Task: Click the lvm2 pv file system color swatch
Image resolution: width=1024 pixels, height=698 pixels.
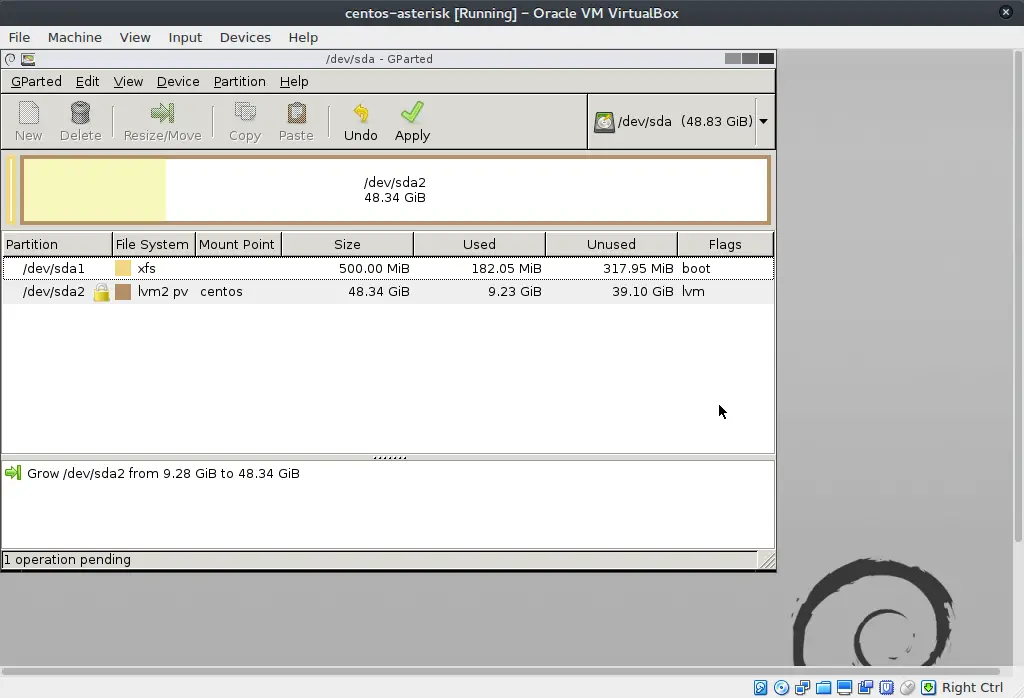Action: tap(123, 292)
